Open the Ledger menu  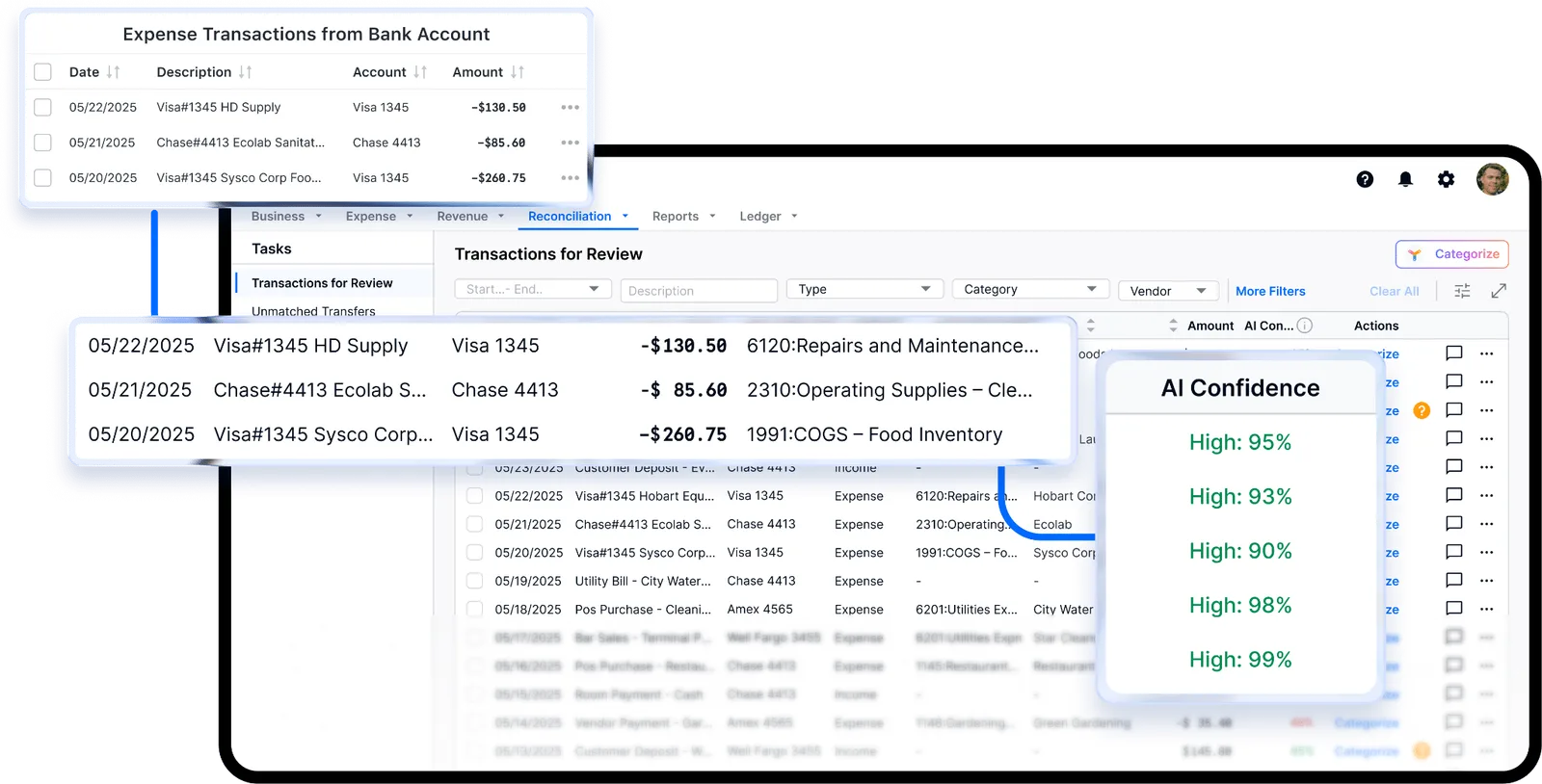pyautogui.click(x=768, y=217)
